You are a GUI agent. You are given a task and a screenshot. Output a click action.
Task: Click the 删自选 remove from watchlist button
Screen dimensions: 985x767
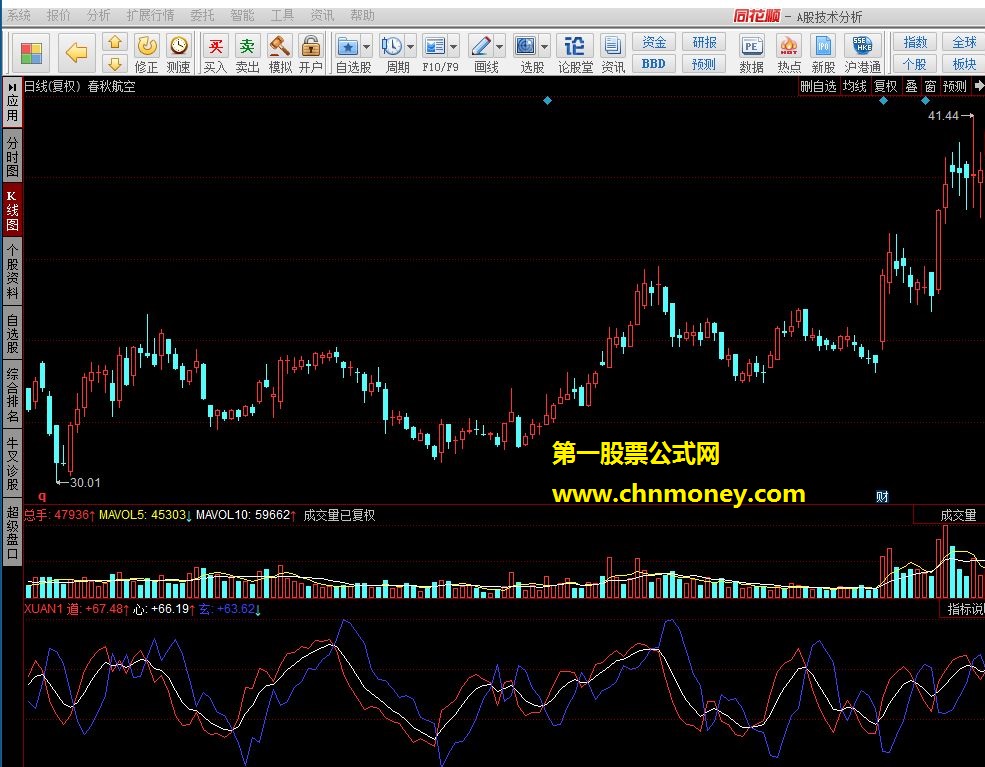pyautogui.click(x=818, y=86)
